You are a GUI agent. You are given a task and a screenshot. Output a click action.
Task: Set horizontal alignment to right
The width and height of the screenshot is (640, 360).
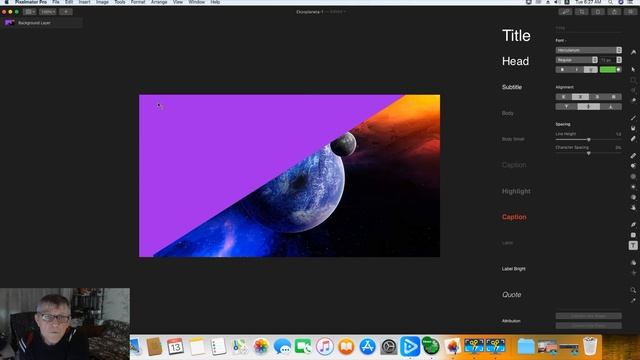pyautogui.click(x=597, y=97)
